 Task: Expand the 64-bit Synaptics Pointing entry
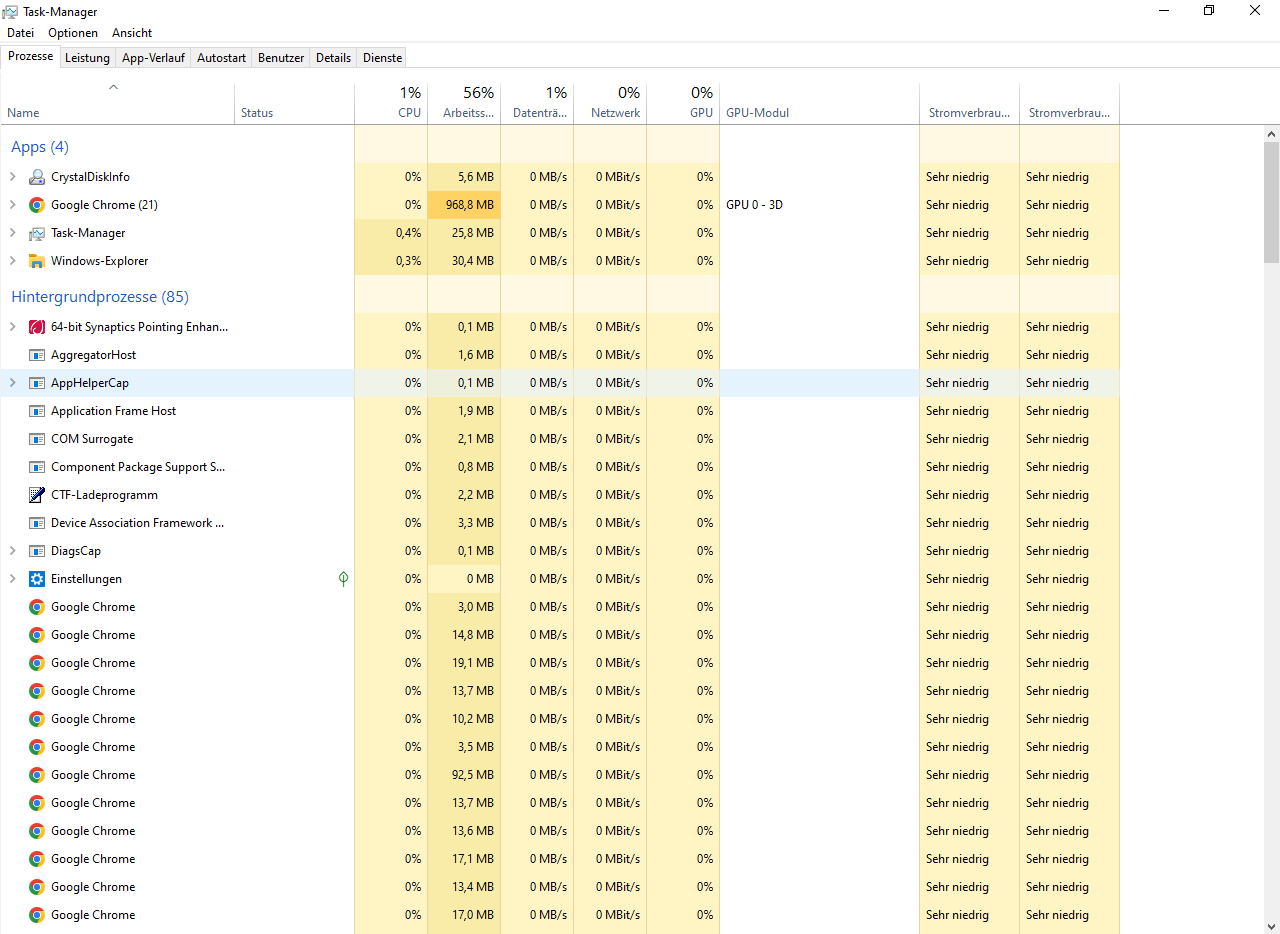(12, 327)
